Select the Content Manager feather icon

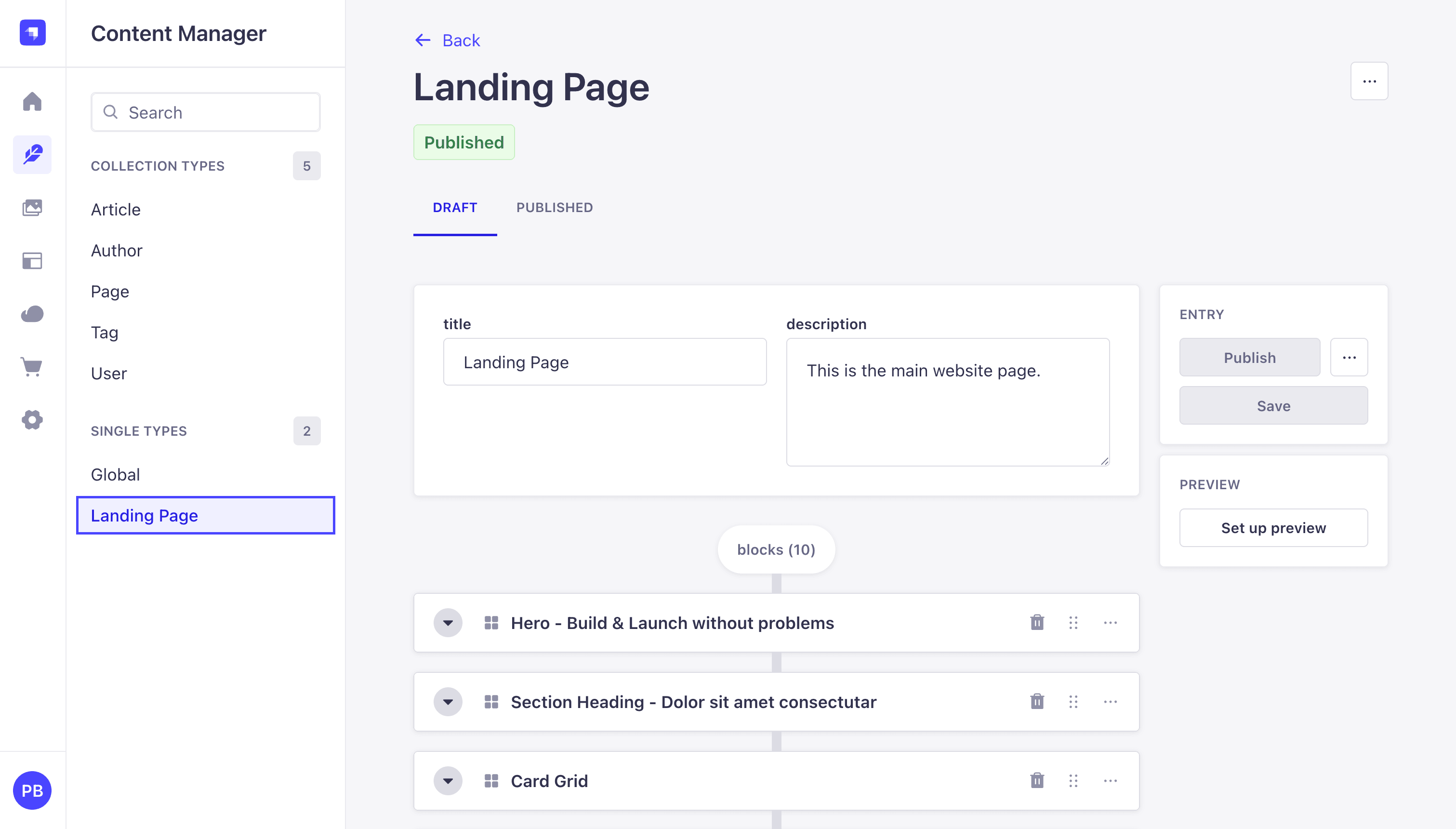coord(32,154)
